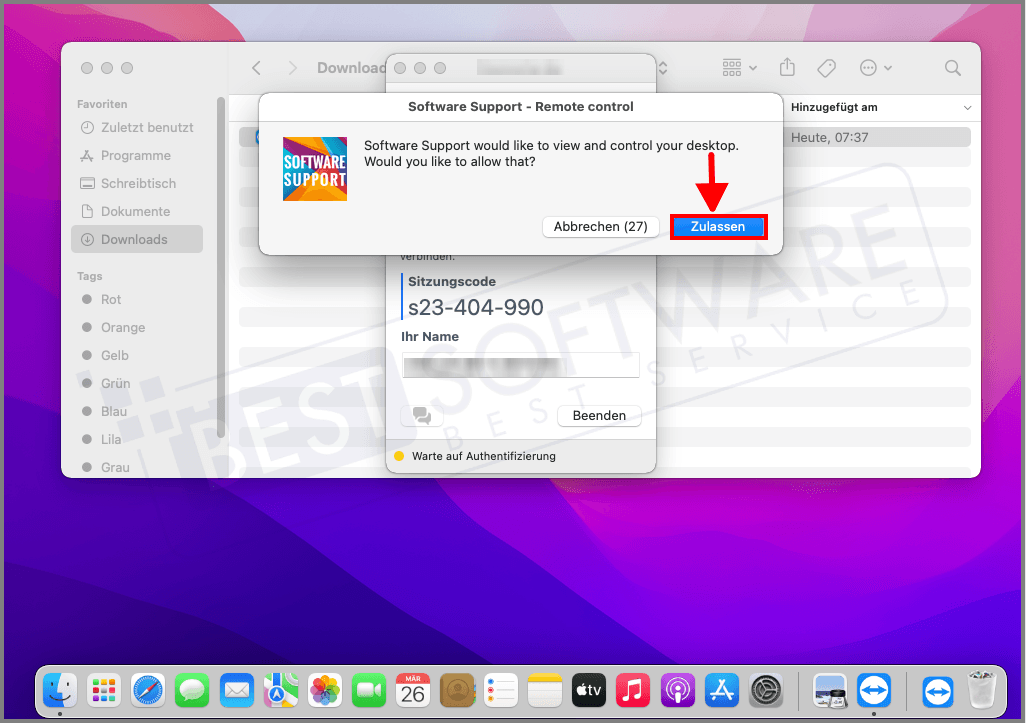Select the Rot tag color swatch
Viewport: 1026px width, 723px height.
[x=90, y=299]
